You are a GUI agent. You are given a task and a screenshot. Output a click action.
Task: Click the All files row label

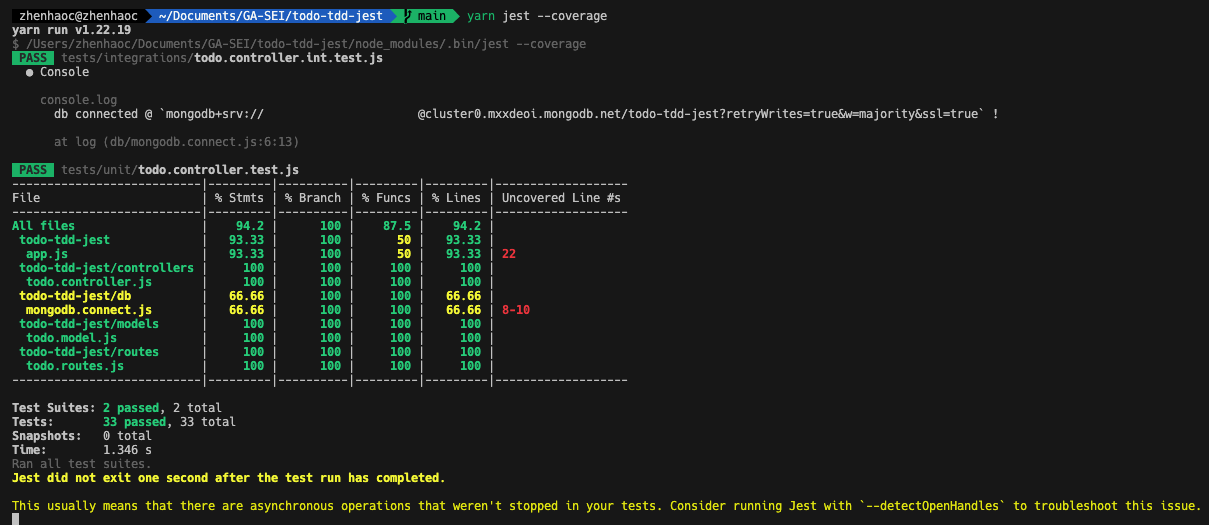pyautogui.click(x=44, y=226)
